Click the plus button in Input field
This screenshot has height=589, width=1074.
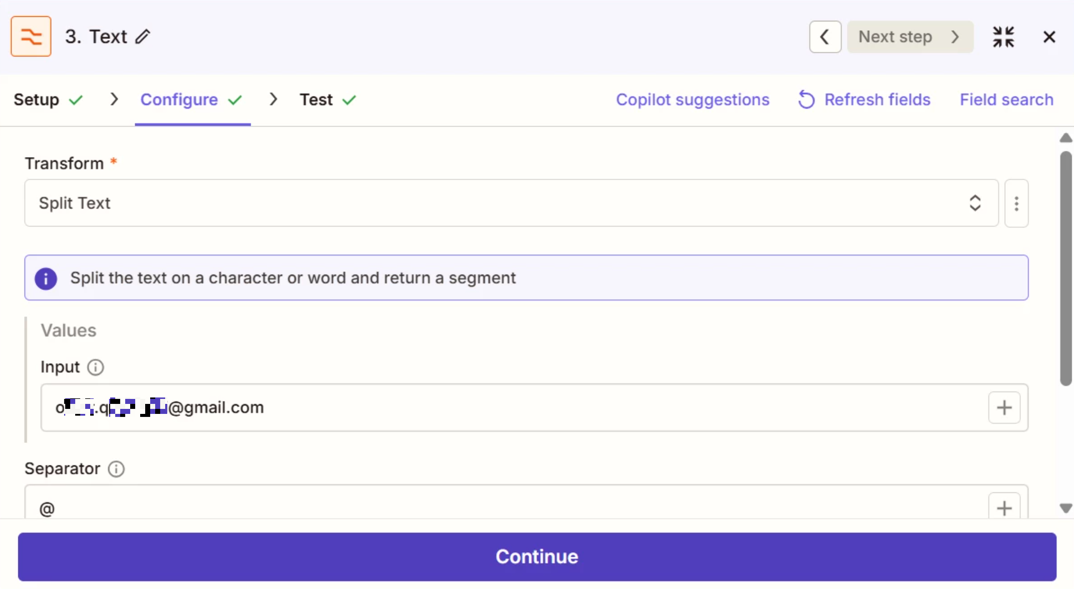[1004, 408]
